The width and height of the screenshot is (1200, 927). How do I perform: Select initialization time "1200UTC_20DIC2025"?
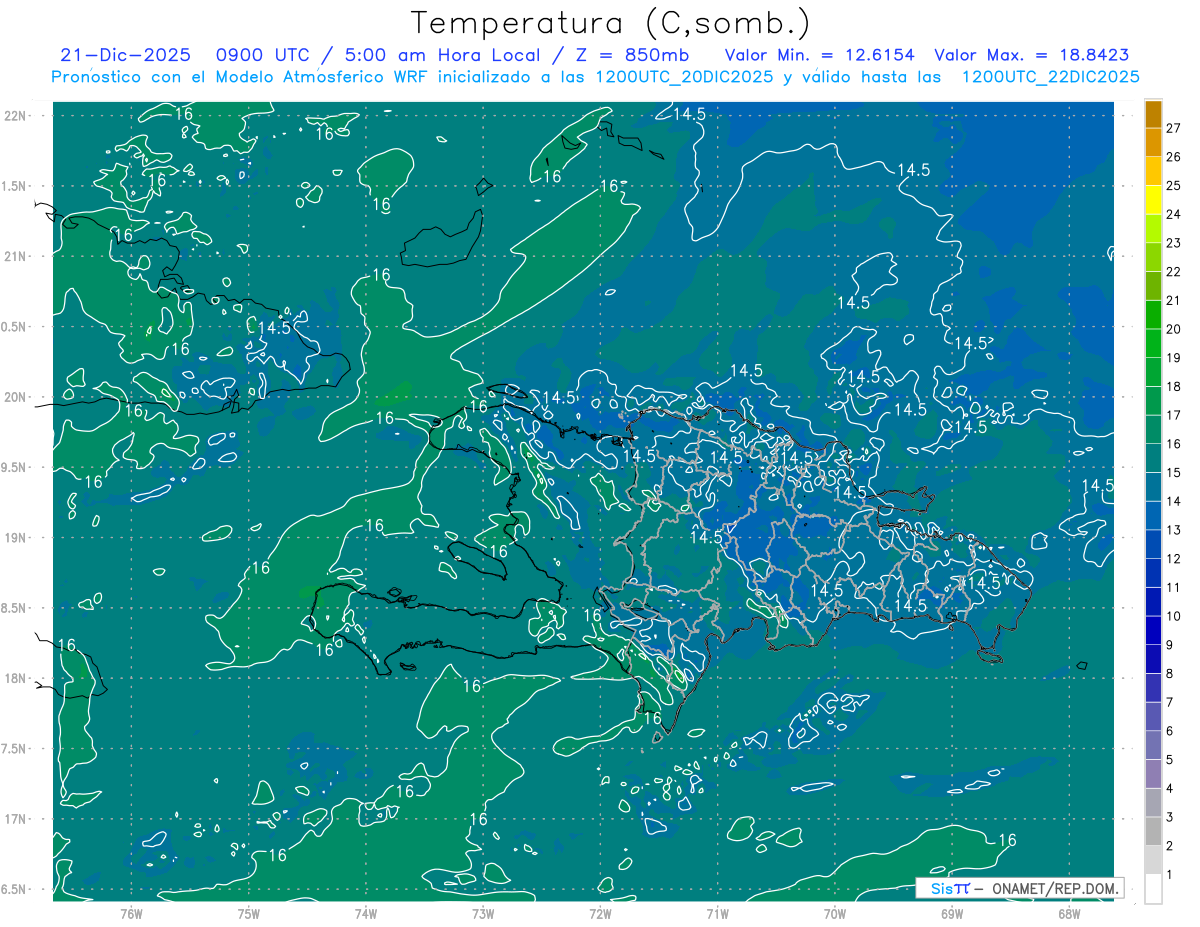click(x=680, y=77)
